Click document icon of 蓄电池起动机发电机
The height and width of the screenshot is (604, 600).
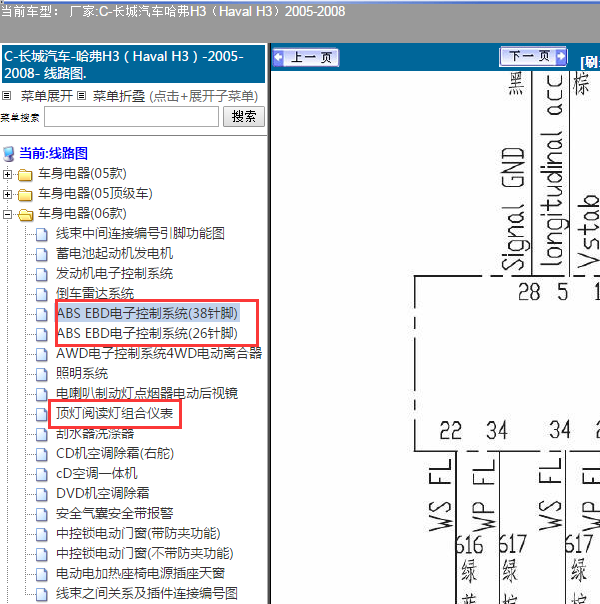[42, 254]
